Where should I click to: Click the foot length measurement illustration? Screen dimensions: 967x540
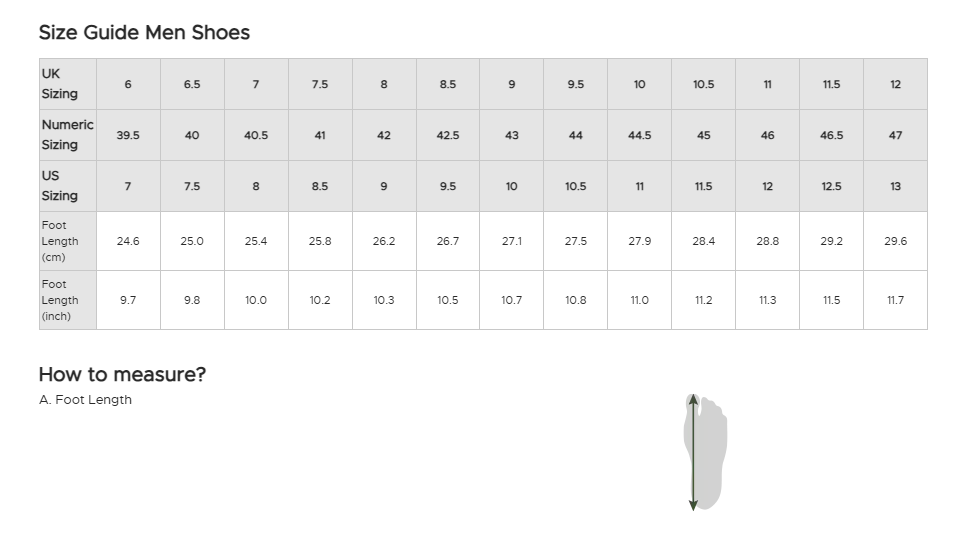(704, 452)
